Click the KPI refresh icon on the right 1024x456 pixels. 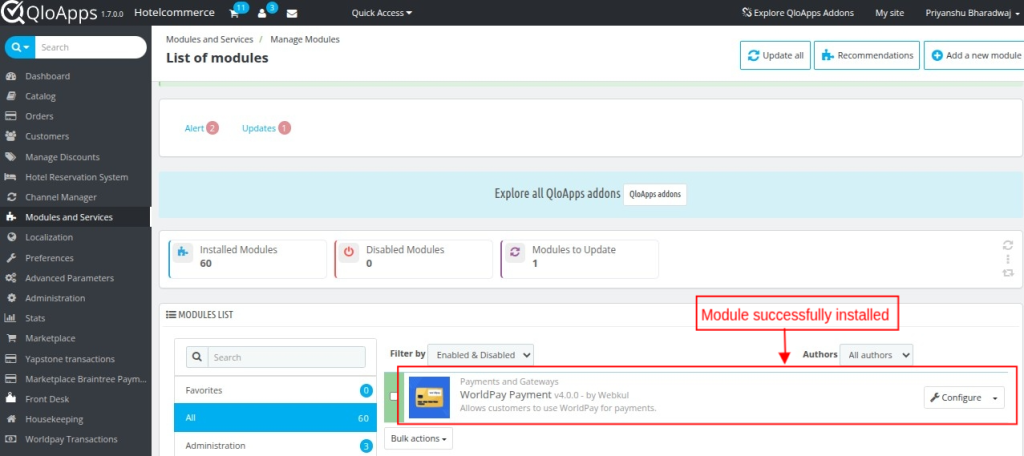click(x=1008, y=245)
